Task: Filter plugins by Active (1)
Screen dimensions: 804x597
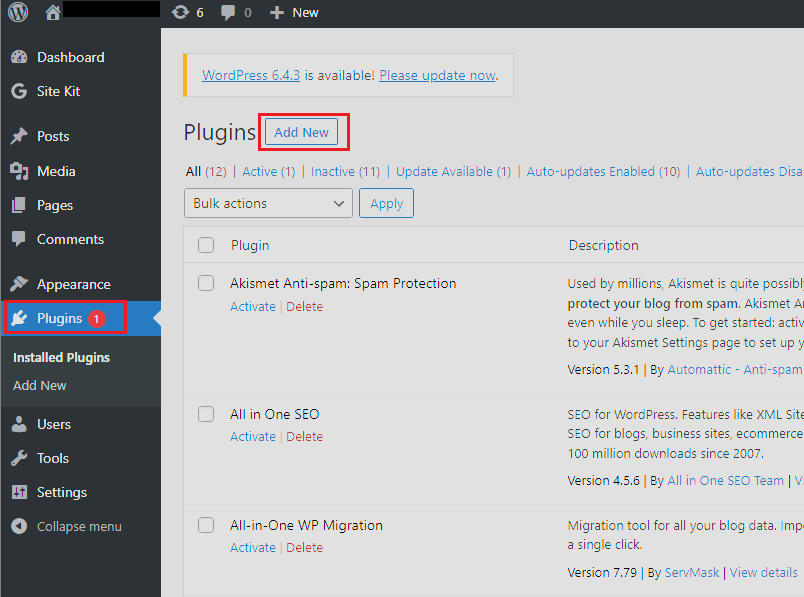Action: (x=269, y=171)
